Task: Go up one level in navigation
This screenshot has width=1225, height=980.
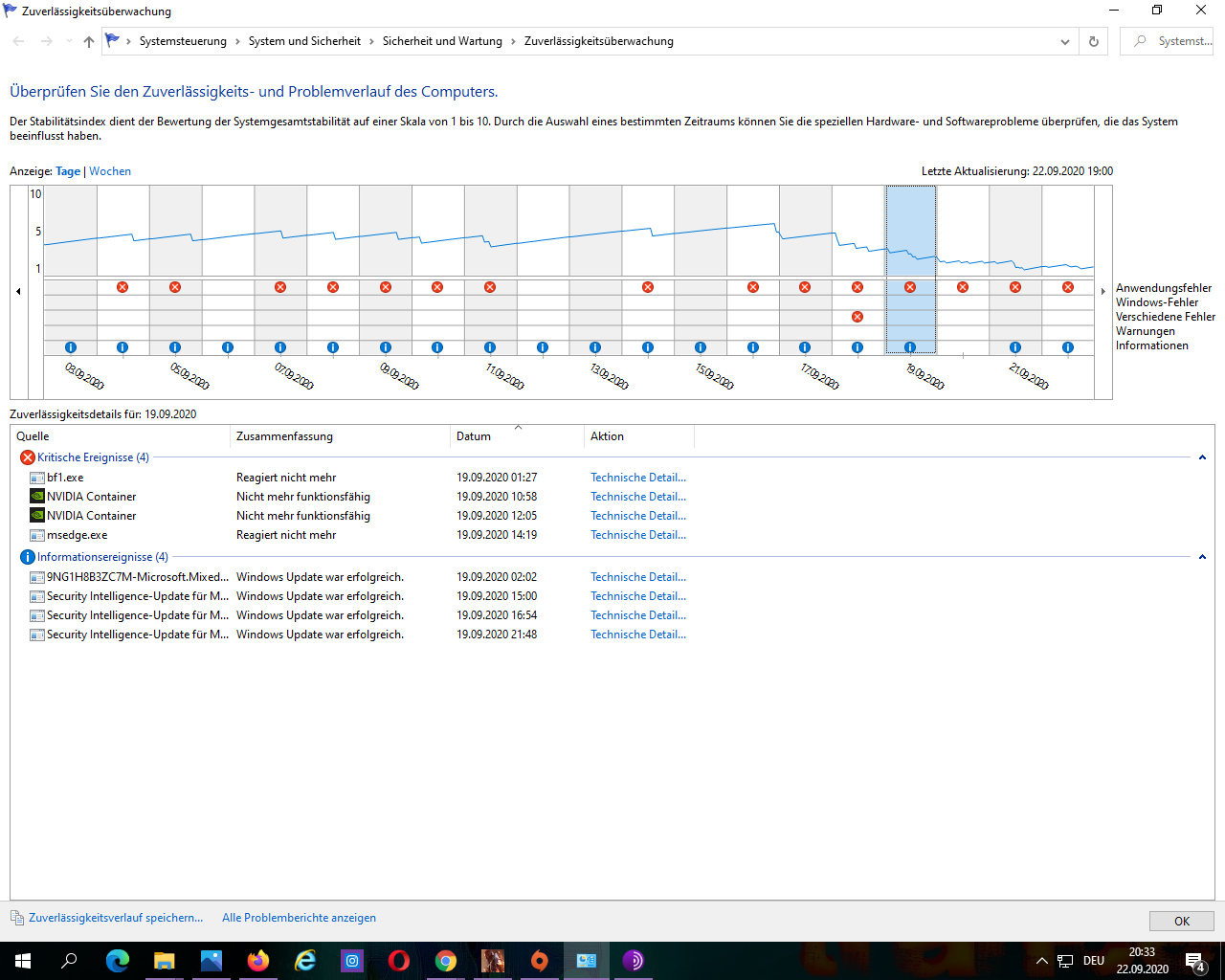Action: pos(89,41)
